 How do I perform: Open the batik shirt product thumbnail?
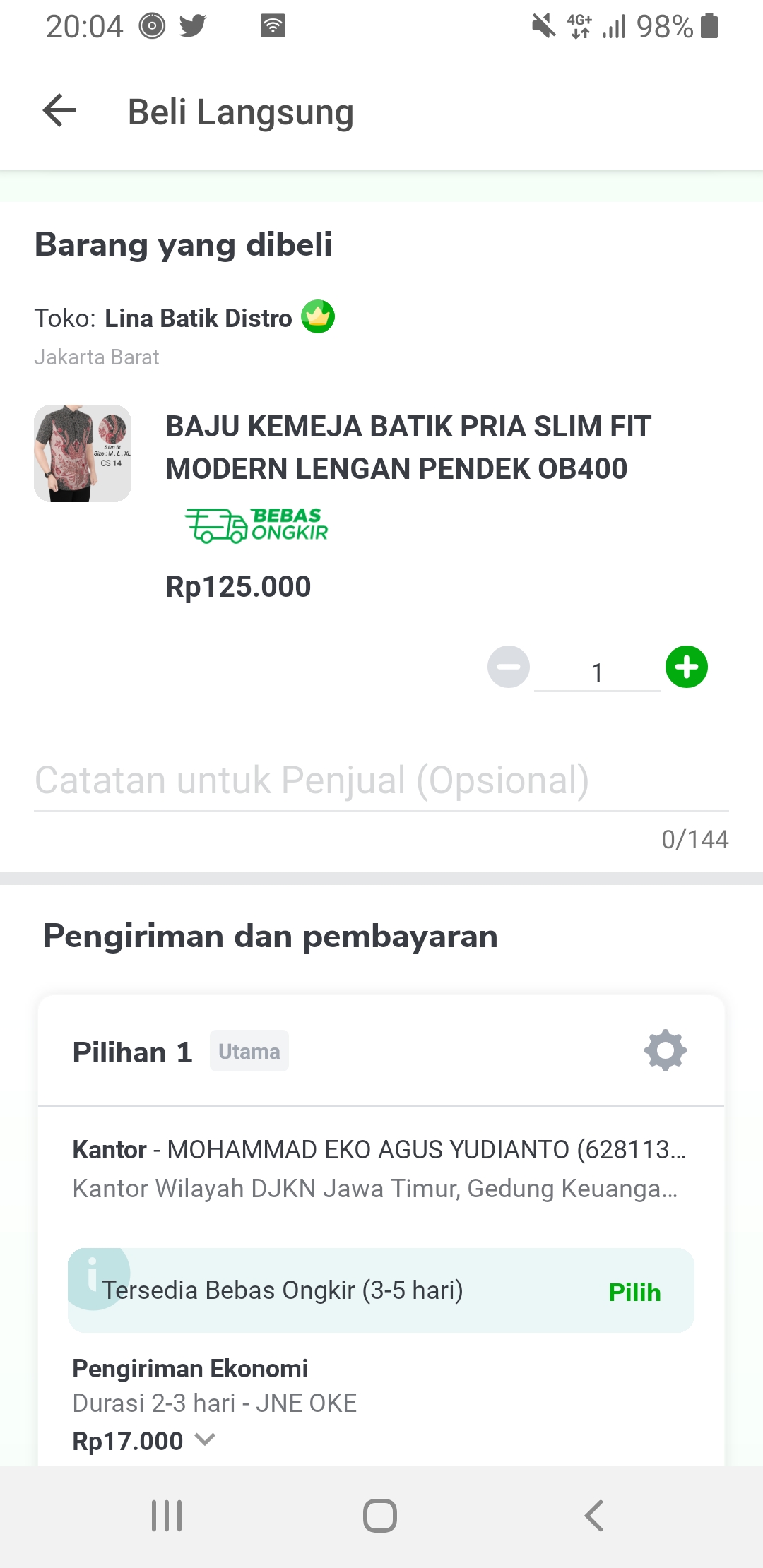83,453
